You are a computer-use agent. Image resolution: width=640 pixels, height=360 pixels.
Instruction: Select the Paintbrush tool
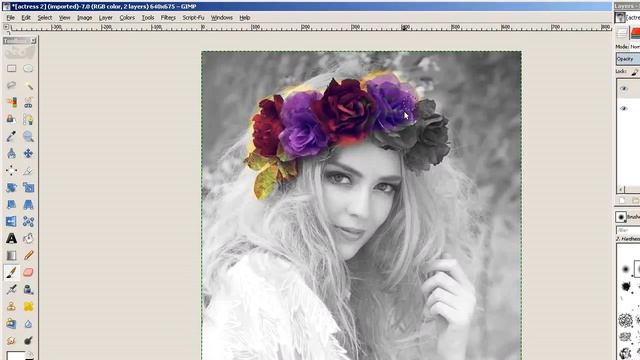point(11,272)
